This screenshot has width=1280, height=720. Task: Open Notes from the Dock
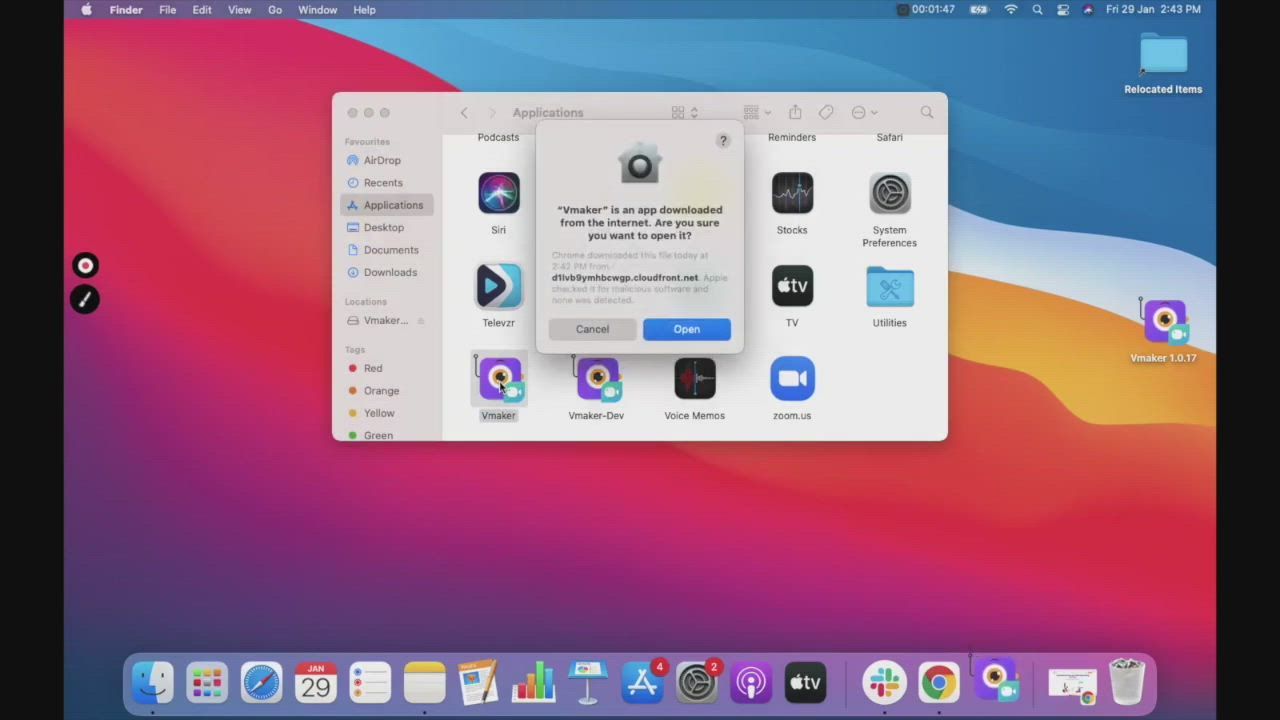coord(424,684)
